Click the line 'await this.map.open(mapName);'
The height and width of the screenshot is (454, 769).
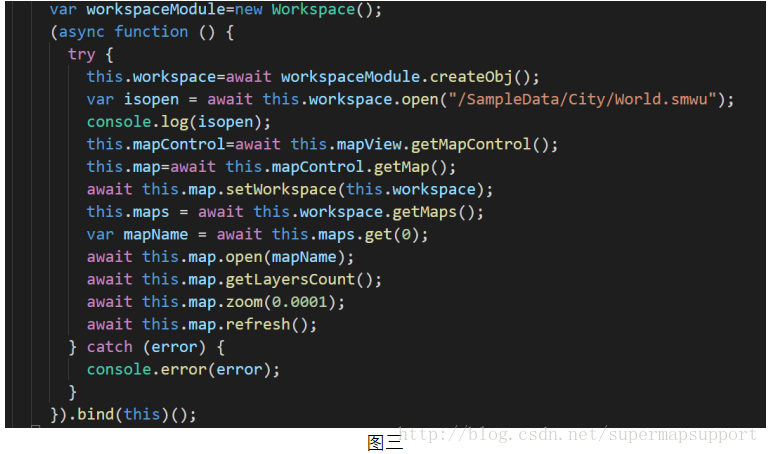(x=220, y=257)
